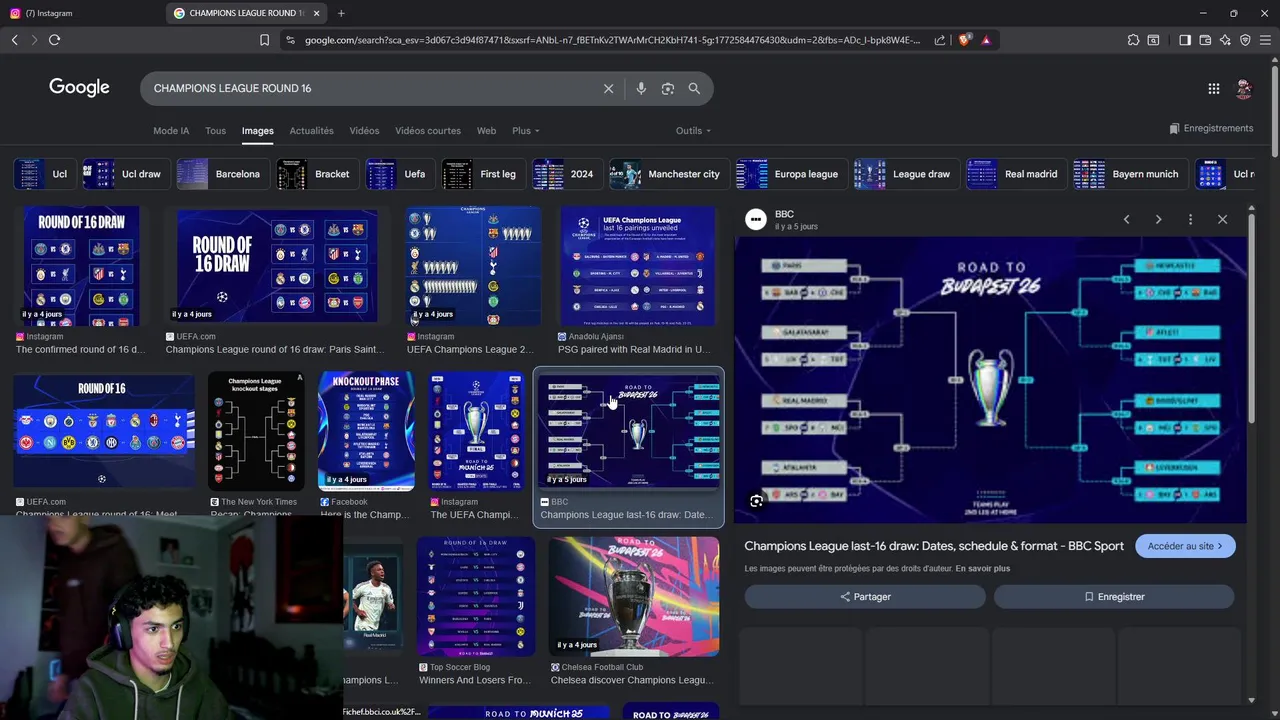Open the Actualités tab
Image resolution: width=1280 pixels, height=720 pixels.
point(311,131)
